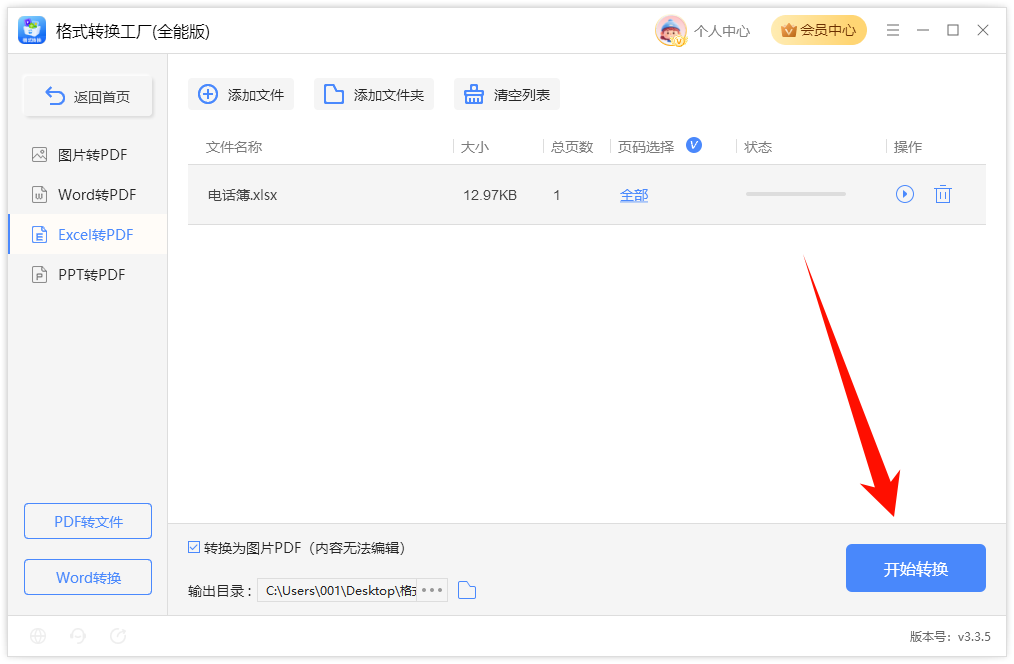Click the PDF转文件 button

pyautogui.click(x=88, y=521)
